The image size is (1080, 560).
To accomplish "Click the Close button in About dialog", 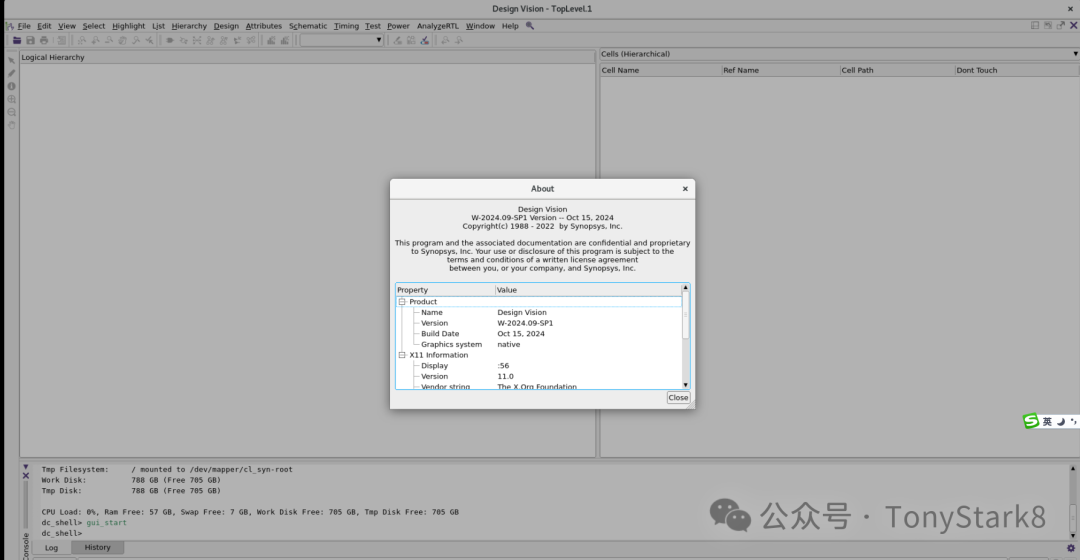I will pyautogui.click(x=678, y=397).
